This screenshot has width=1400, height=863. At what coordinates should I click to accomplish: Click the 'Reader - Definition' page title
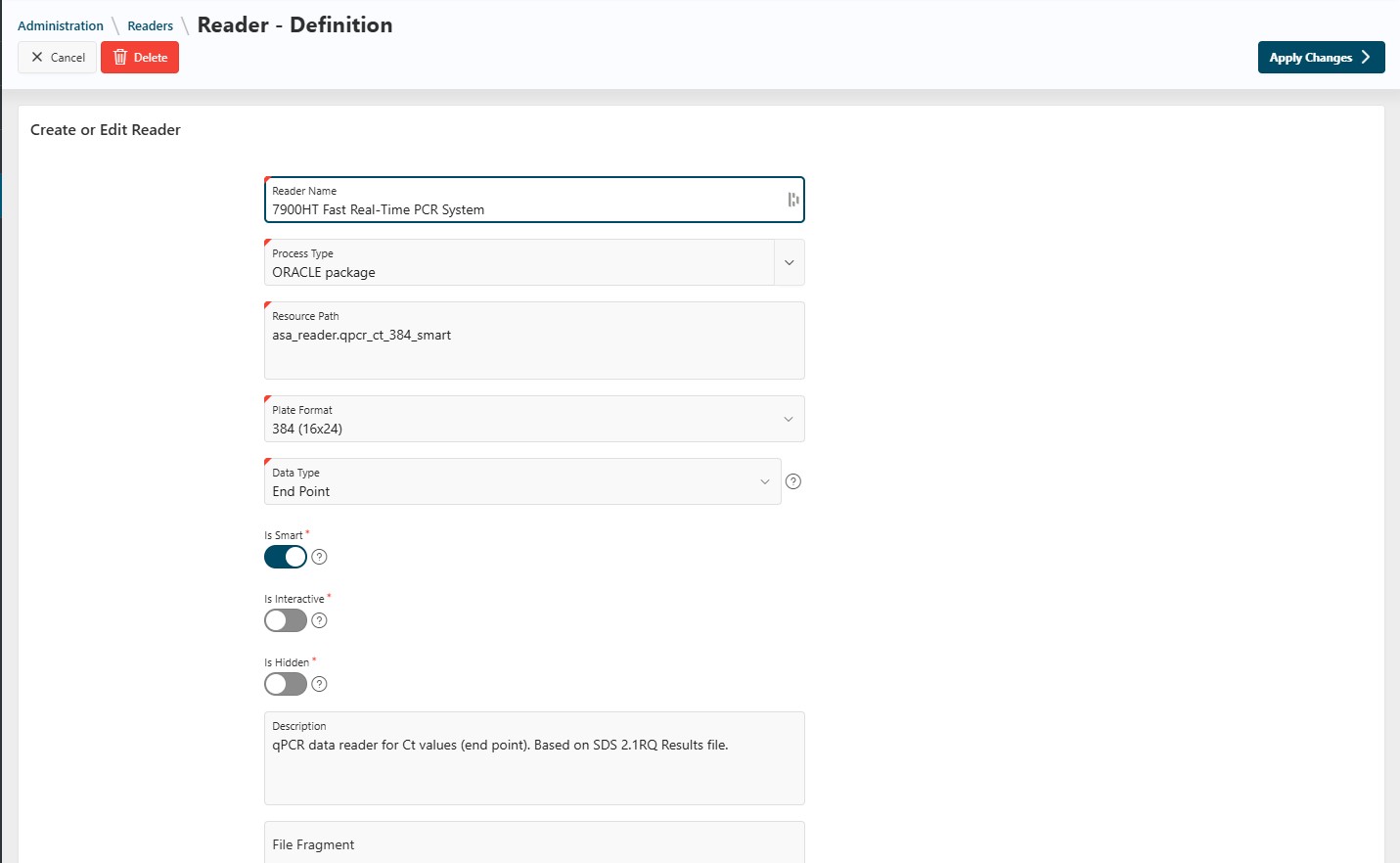295,25
